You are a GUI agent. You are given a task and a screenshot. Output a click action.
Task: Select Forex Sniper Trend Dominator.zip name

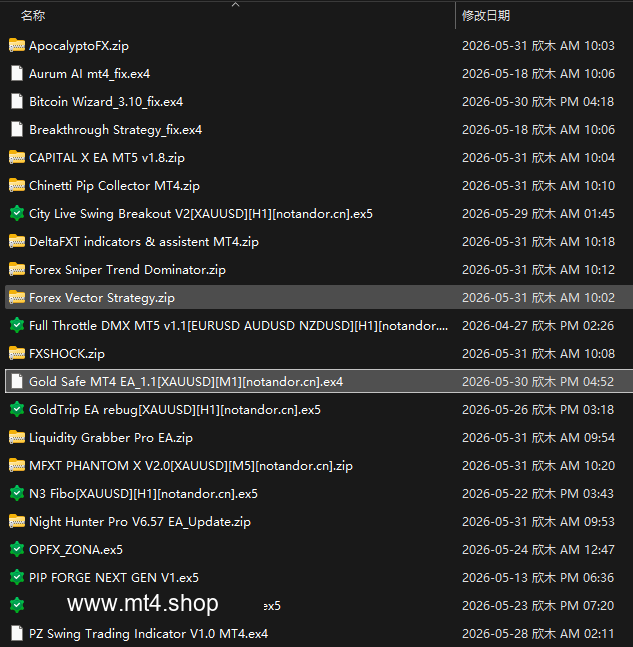point(128,269)
